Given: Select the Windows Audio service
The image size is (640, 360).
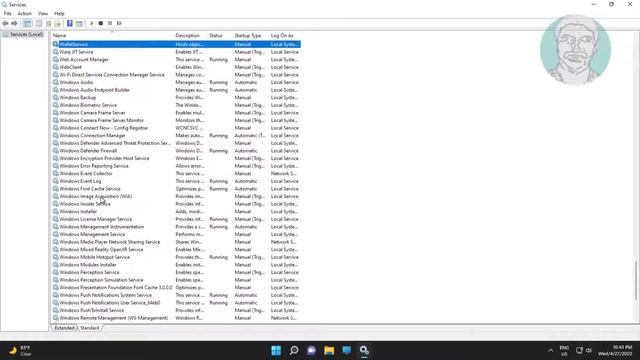Looking at the screenshot, I should [x=176, y=82].
